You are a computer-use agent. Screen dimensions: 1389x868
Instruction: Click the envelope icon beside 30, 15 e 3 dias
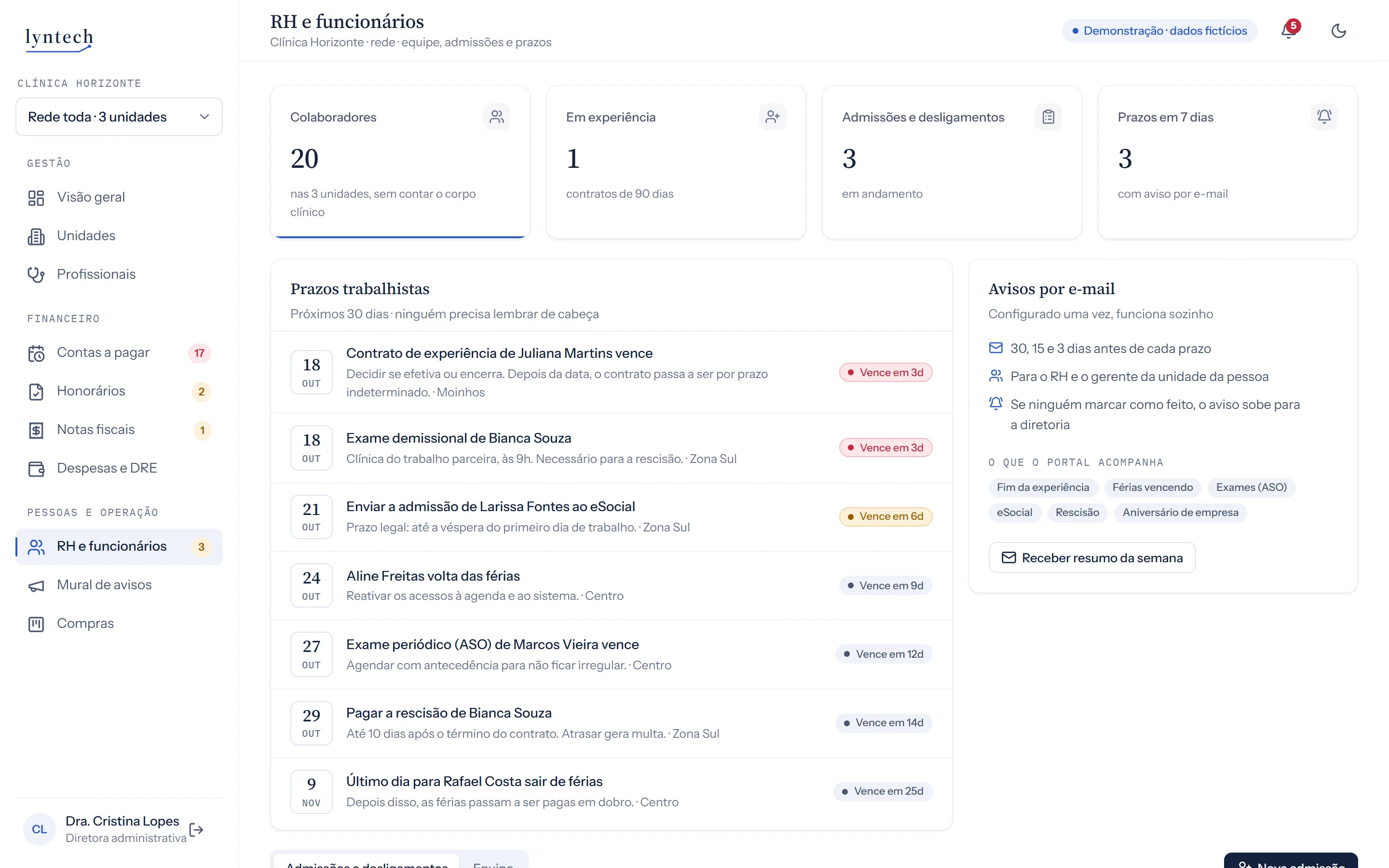[x=996, y=348]
